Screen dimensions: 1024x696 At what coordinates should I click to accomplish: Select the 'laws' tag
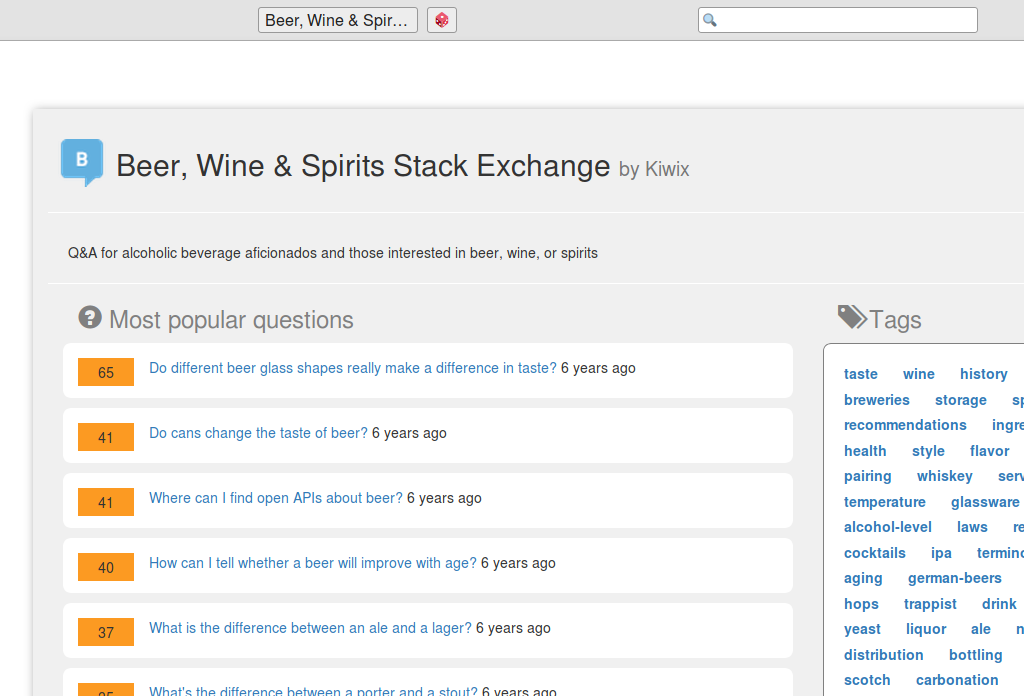tap(972, 527)
